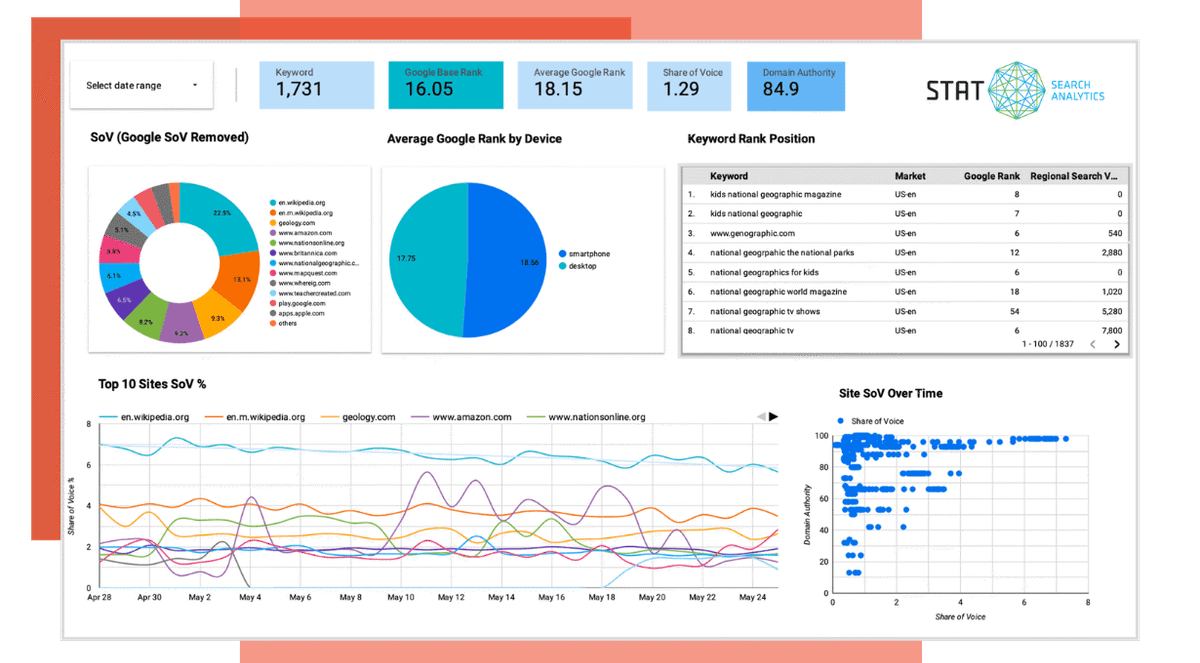The width and height of the screenshot is (1200, 663).
Task: Go to next page of keyword table
Action: tap(1116, 344)
